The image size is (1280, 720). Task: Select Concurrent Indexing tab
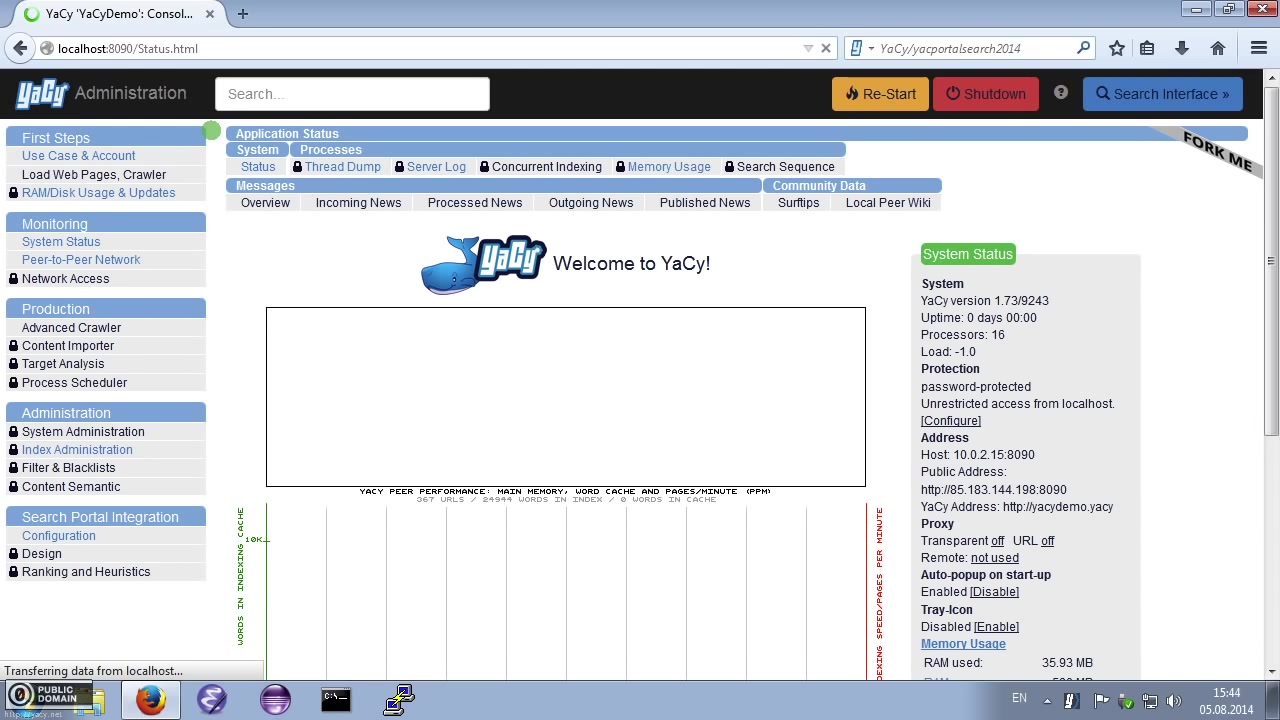coord(547,167)
